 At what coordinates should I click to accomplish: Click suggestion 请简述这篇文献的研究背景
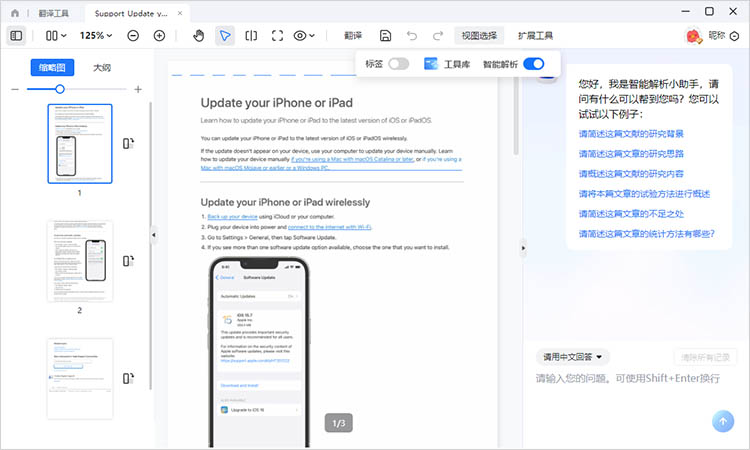631,134
